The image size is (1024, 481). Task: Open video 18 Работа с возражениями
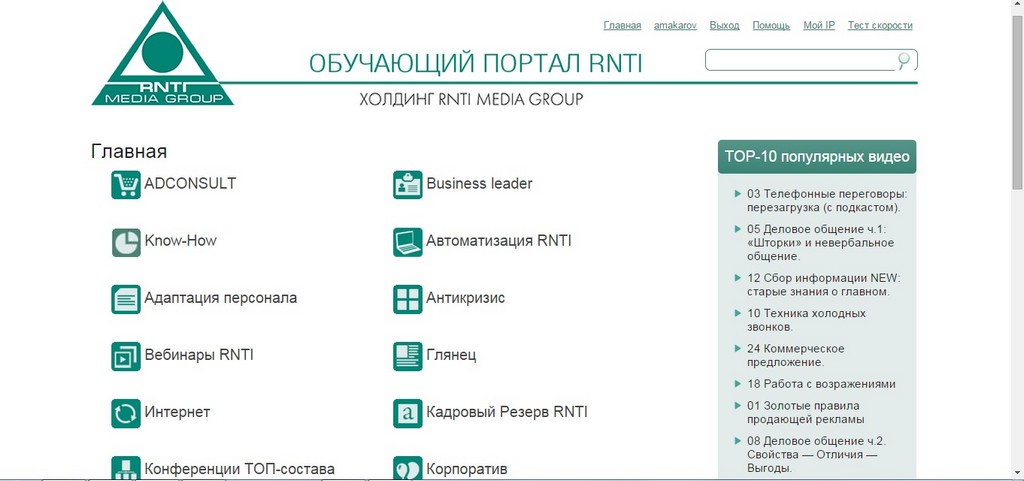pos(821,384)
